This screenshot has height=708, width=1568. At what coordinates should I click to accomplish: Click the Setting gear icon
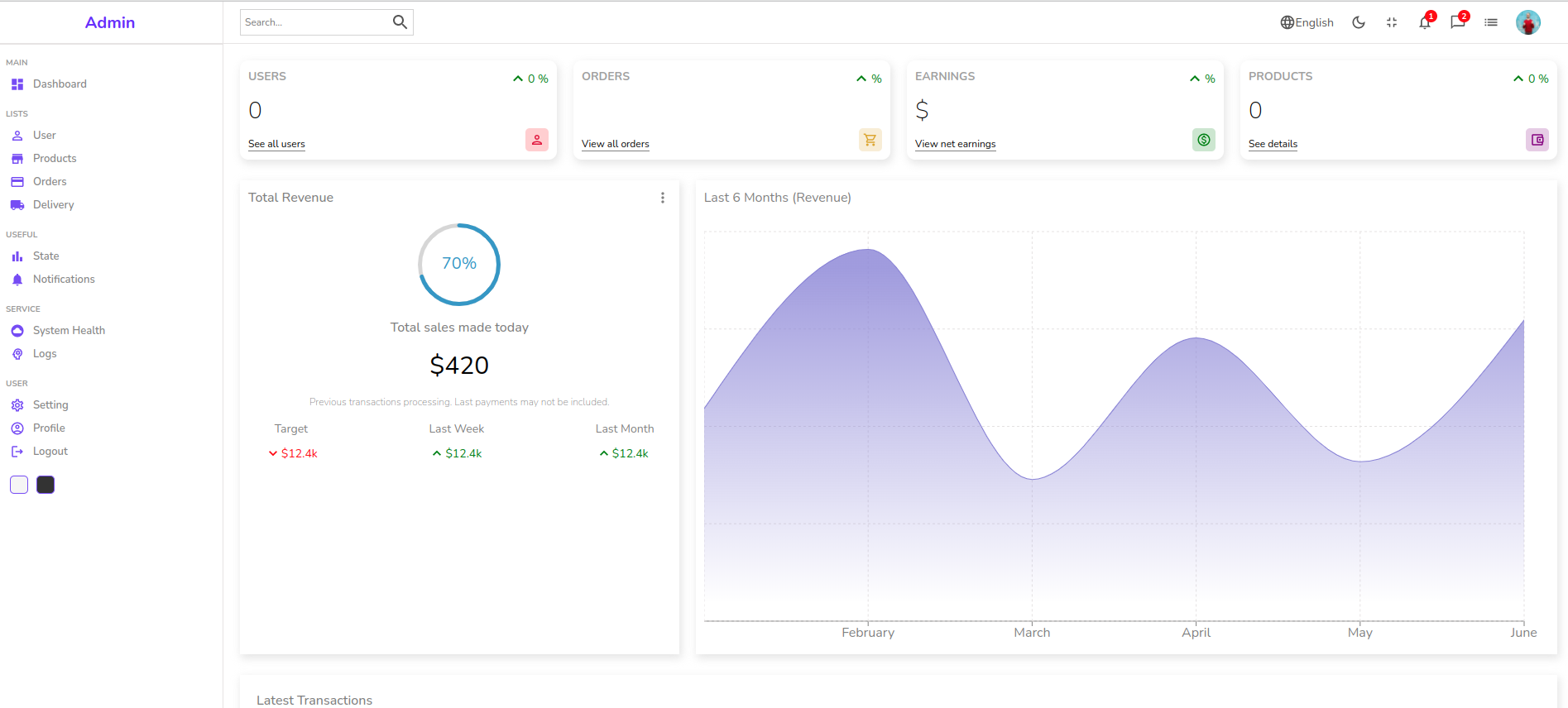(x=17, y=405)
